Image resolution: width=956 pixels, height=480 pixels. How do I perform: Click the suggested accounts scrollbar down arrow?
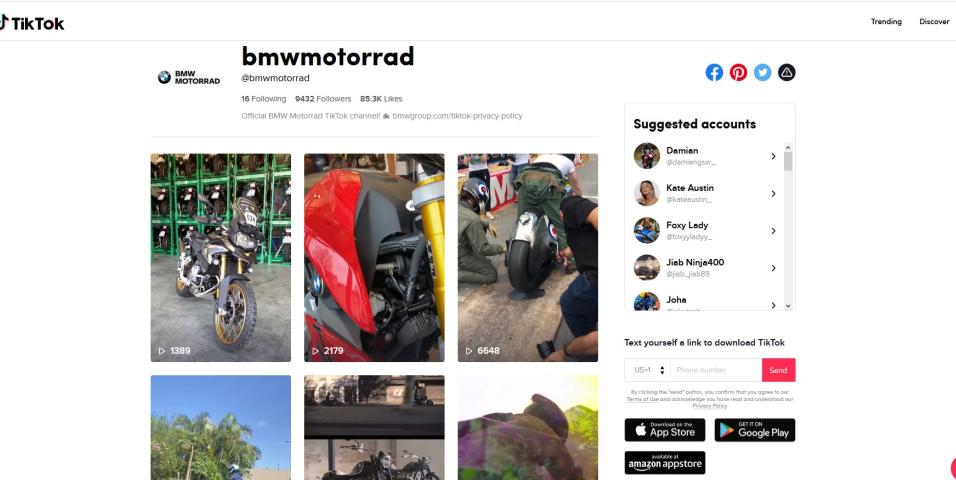pos(788,306)
